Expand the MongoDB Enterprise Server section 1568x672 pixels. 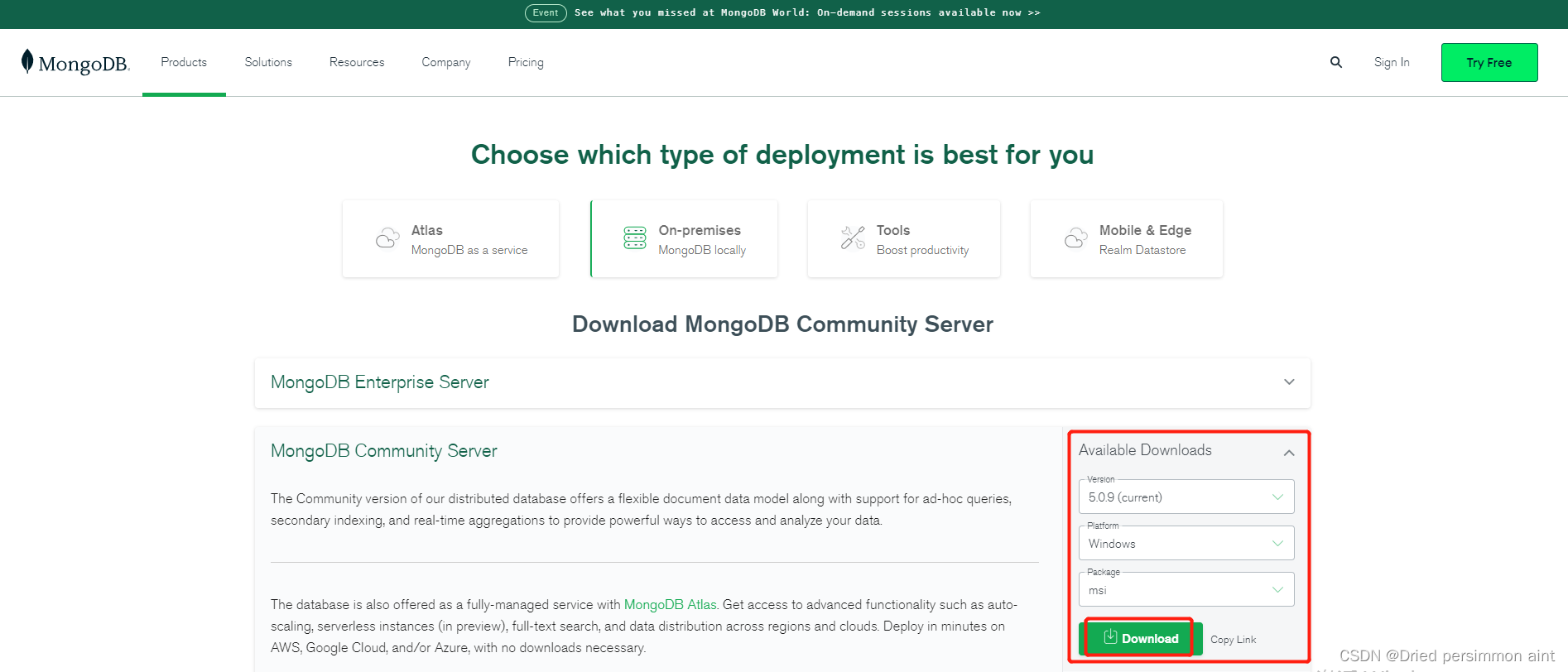[1288, 382]
